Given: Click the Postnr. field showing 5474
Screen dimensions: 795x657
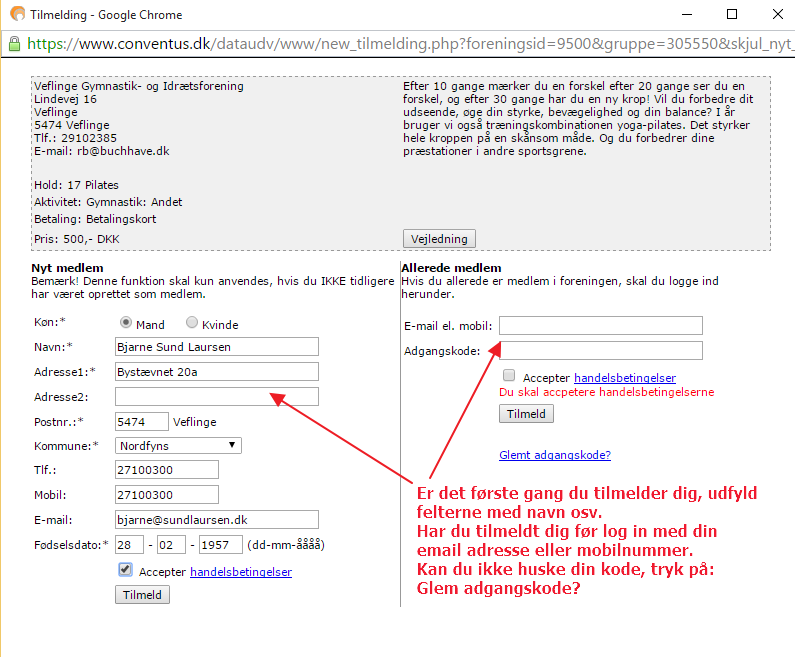Looking at the screenshot, I should point(141,421).
